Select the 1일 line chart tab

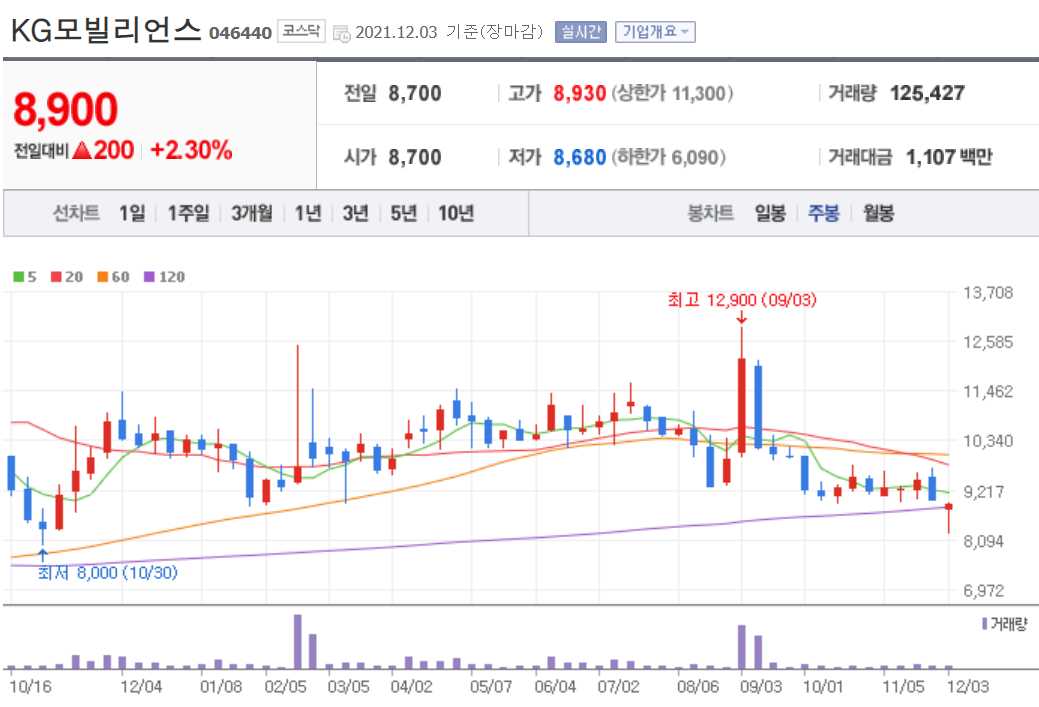click(x=132, y=213)
